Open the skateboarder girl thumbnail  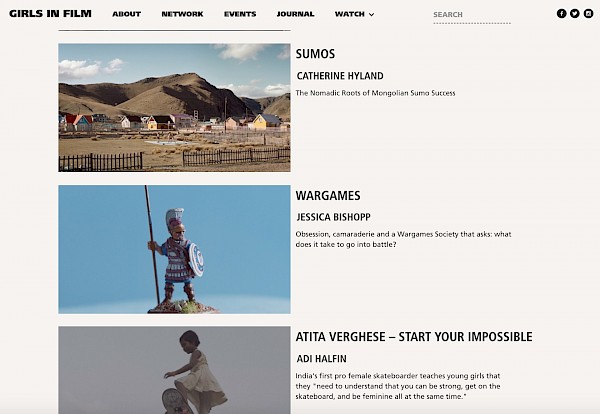174,370
